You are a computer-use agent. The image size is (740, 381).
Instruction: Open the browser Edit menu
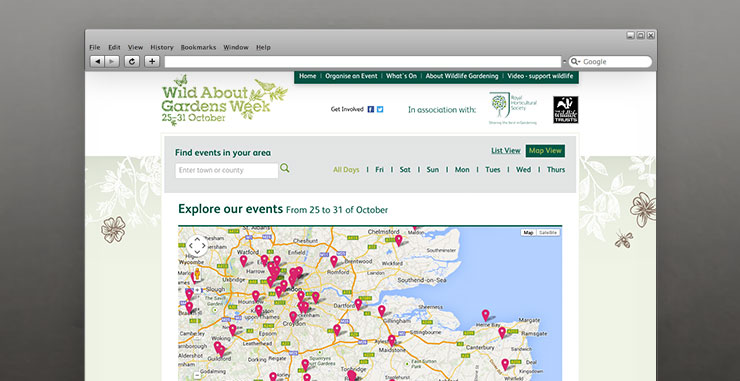point(114,47)
